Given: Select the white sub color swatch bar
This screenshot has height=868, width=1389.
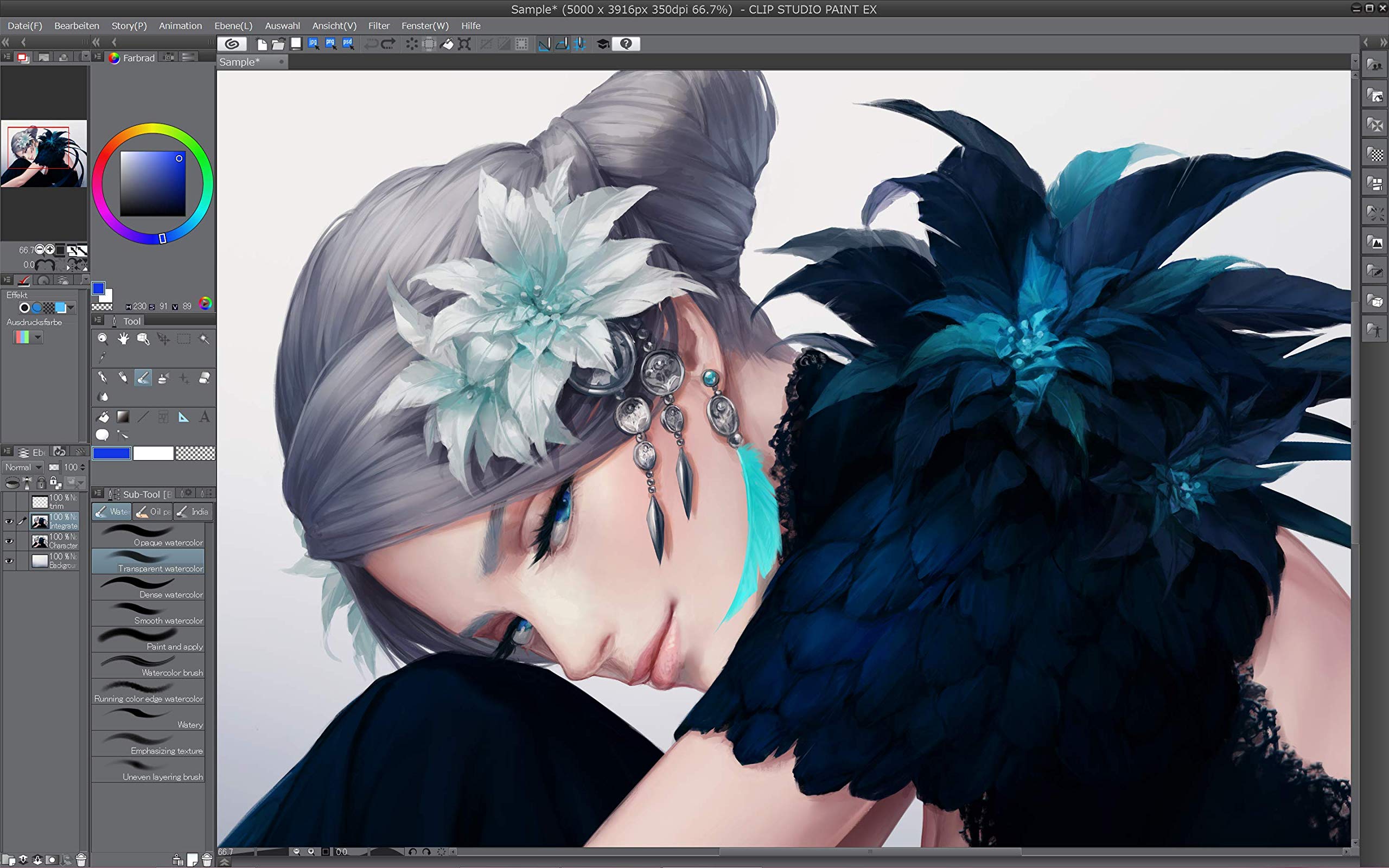Looking at the screenshot, I should [153, 454].
